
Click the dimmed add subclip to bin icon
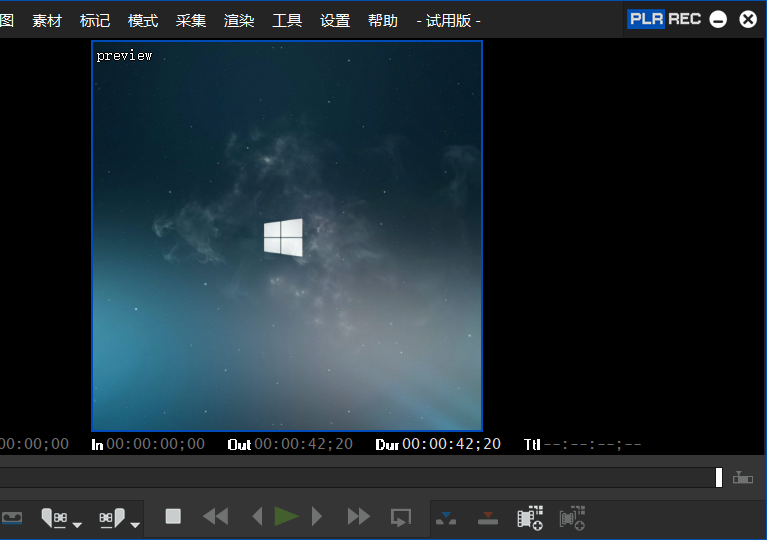572,518
